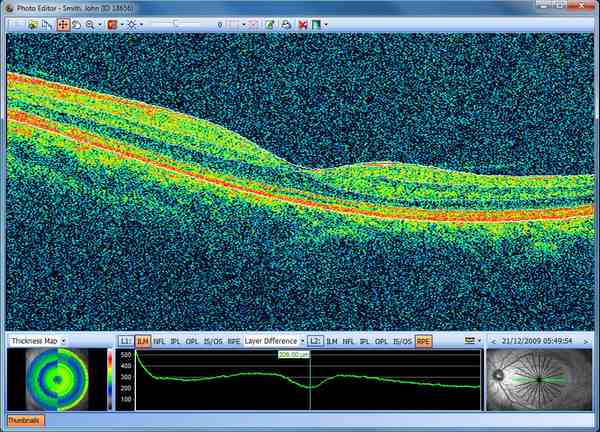Click the red X delete icon
Viewport: 600px width, 432px height.
(x=303, y=25)
